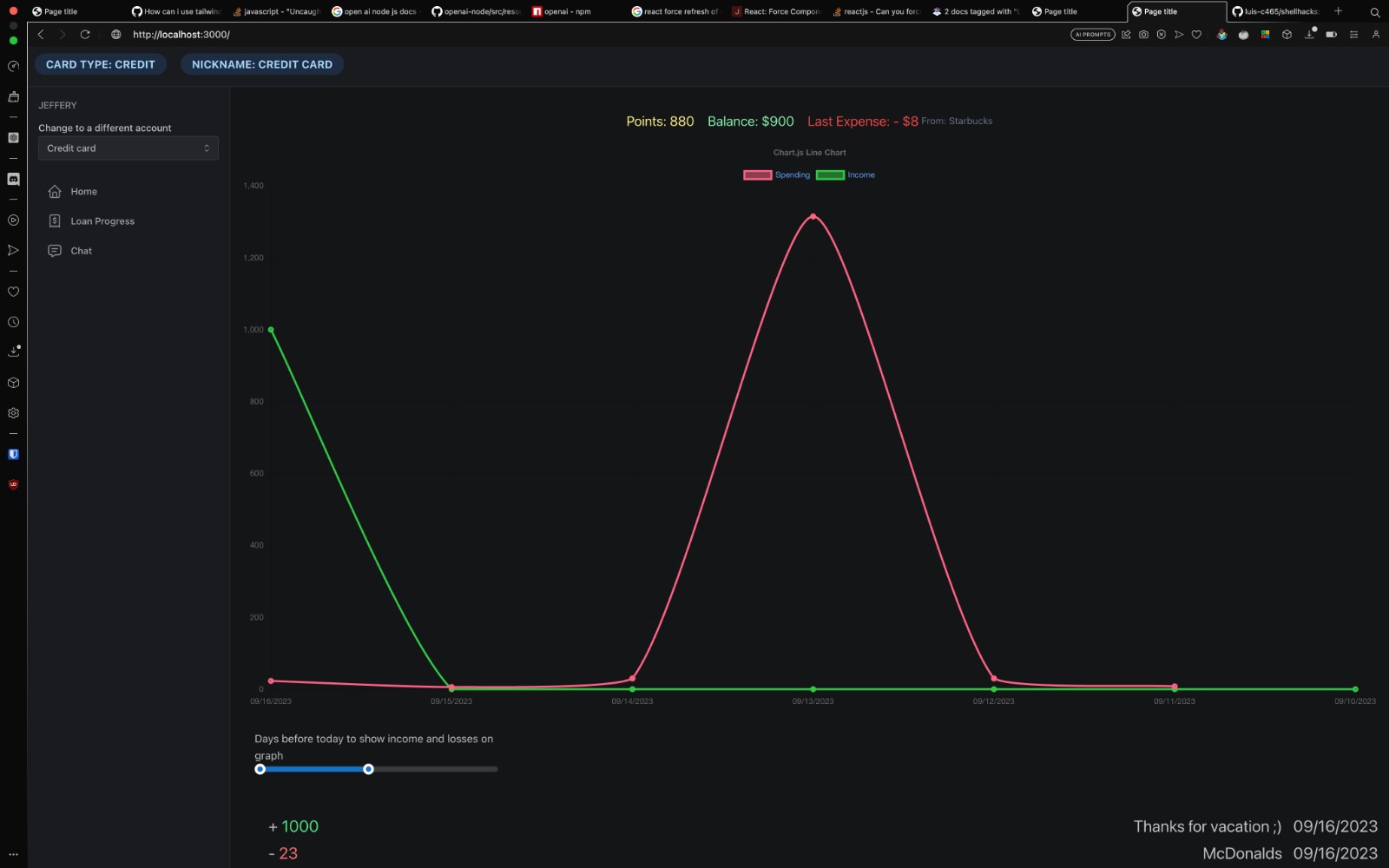Open Extensions cube in the left sidebar
The height and width of the screenshot is (868, 1389).
tap(13, 383)
